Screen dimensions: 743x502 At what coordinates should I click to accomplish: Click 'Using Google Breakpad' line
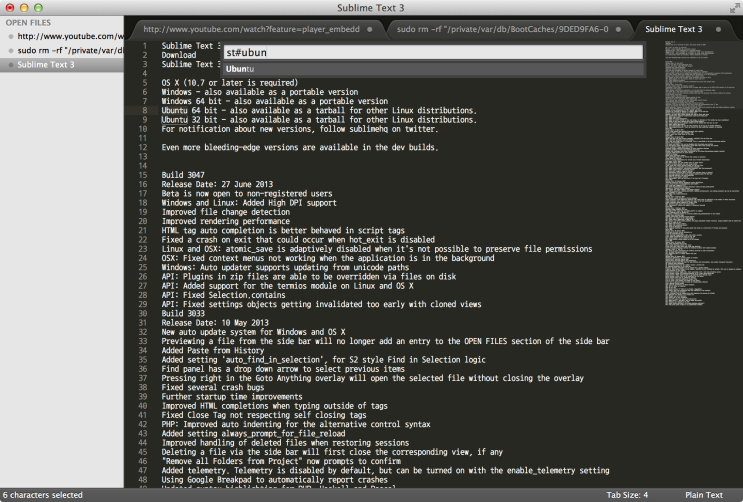tap(274, 480)
